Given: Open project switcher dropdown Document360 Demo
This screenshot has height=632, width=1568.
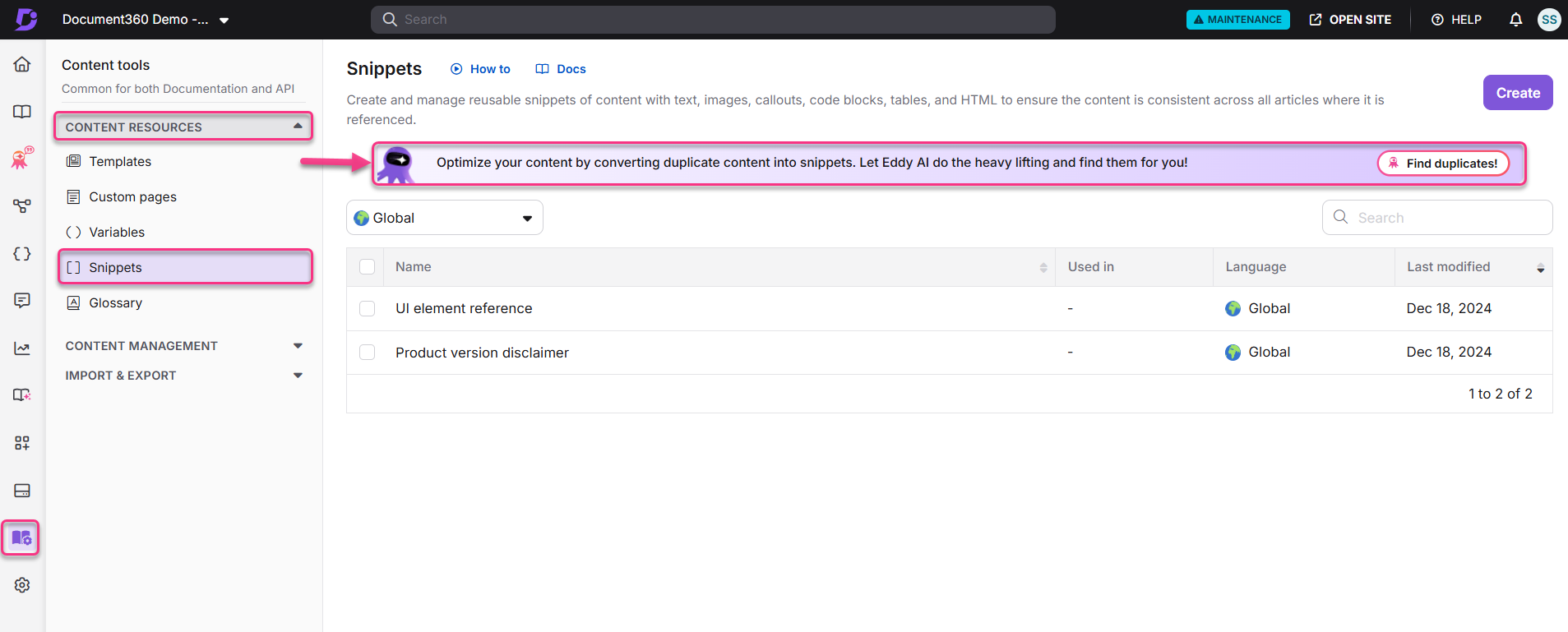Looking at the screenshot, I should click(x=146, y=20).
